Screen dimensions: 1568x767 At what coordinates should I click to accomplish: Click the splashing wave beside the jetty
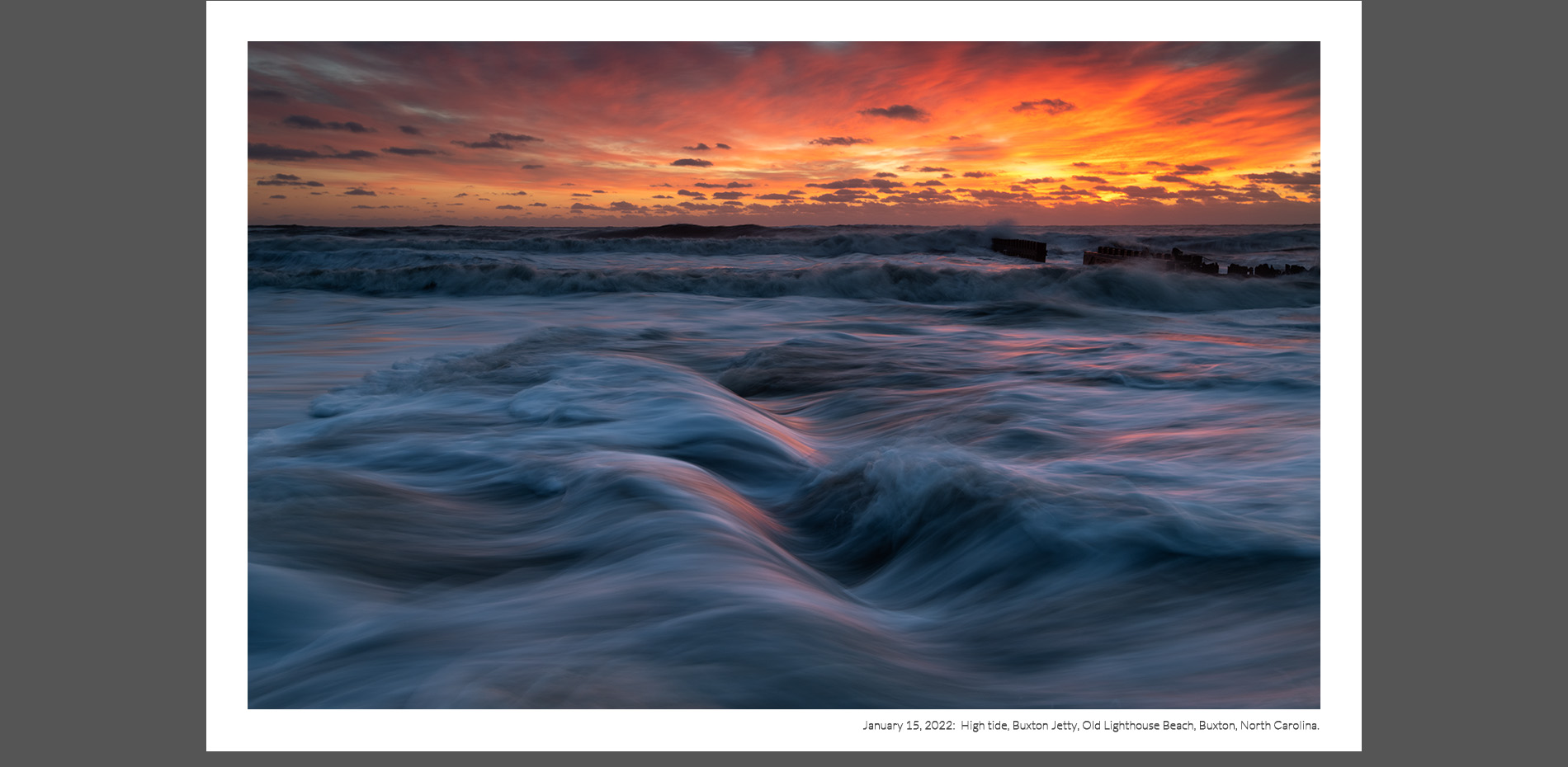click(1003, 228)
